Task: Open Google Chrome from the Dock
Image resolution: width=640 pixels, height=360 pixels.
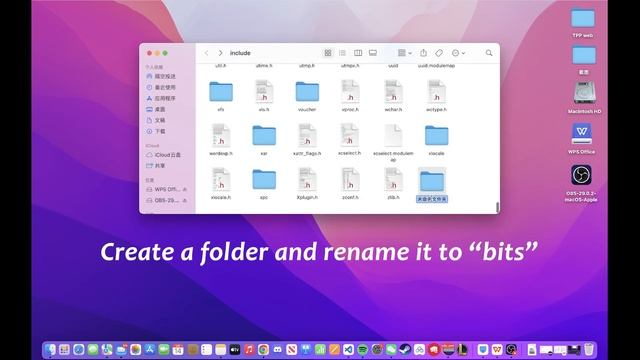Action: [x=263, y=349]
